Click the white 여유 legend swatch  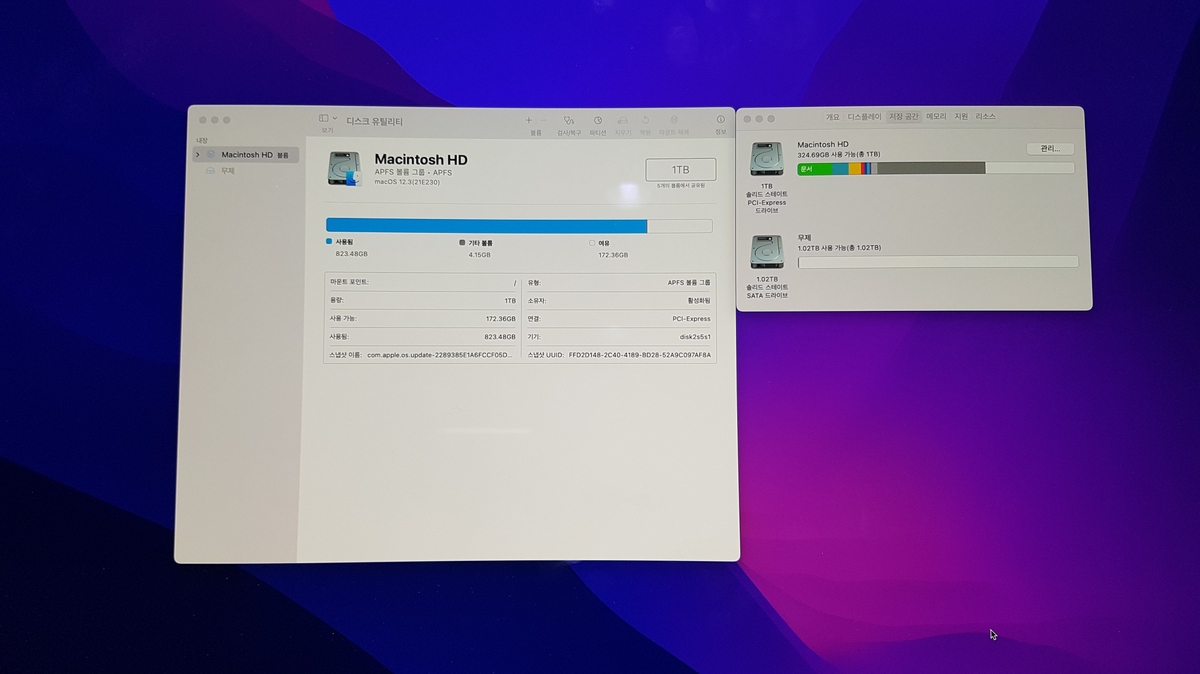[592, 242]
